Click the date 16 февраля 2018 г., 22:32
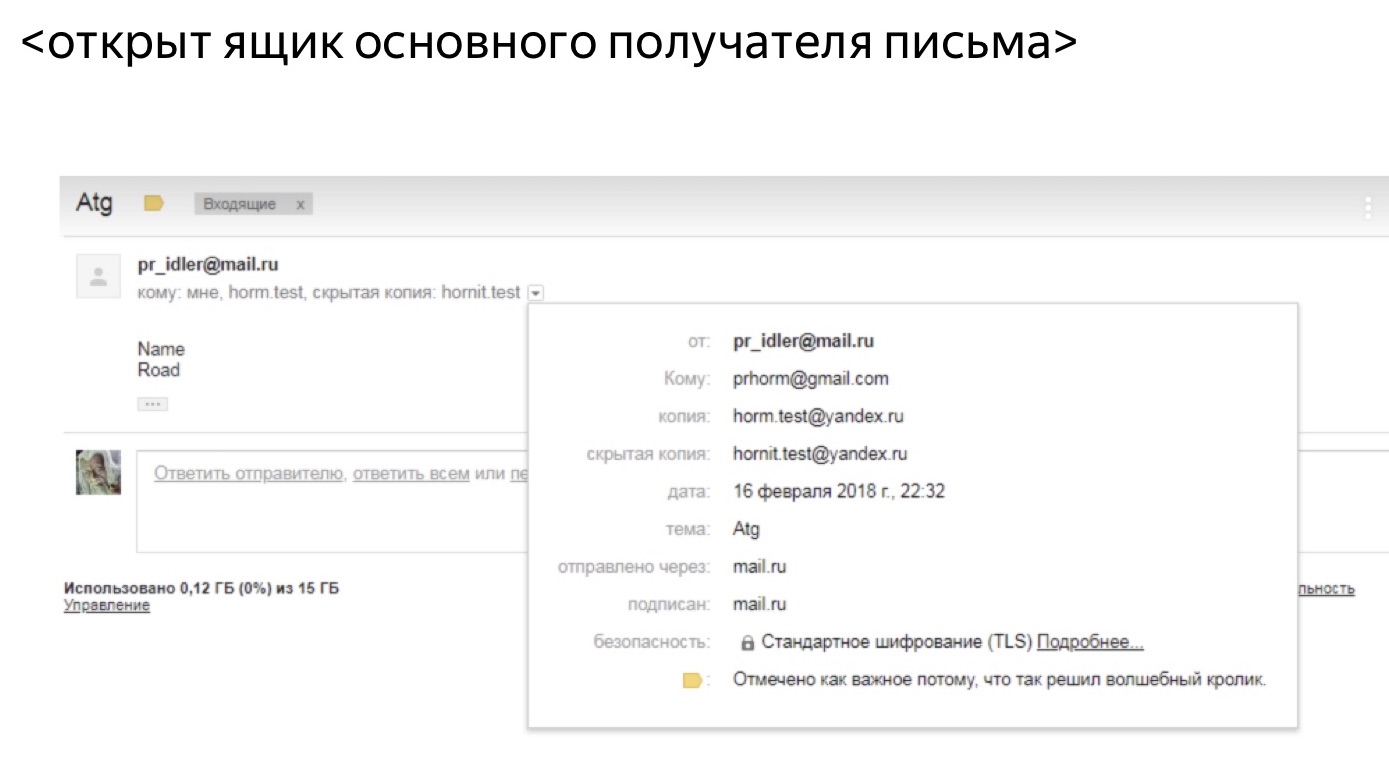1389x768 pixels. 839,492
